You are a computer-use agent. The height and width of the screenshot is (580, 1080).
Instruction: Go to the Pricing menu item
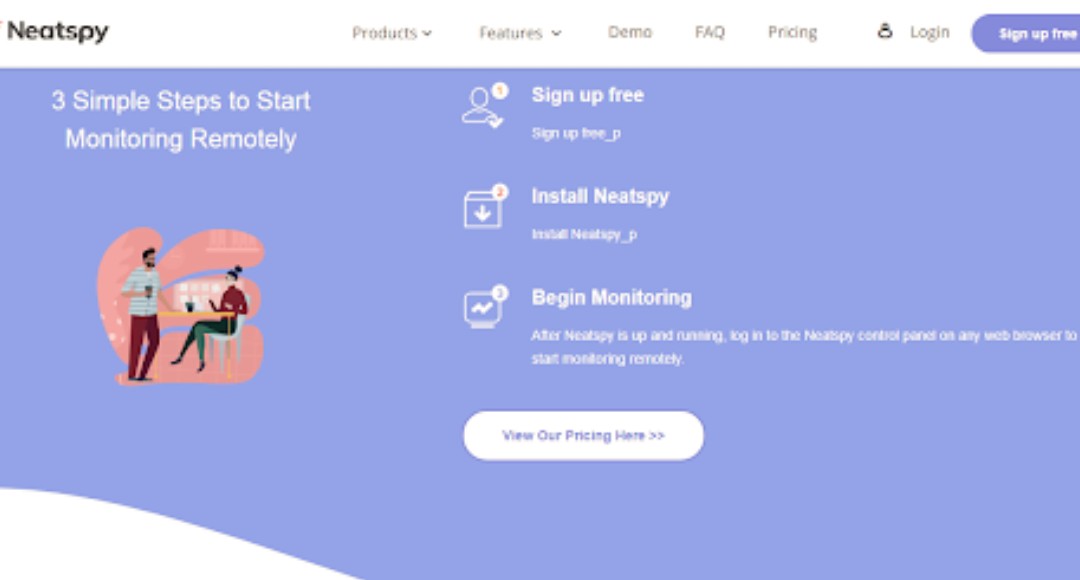point(792,32)
